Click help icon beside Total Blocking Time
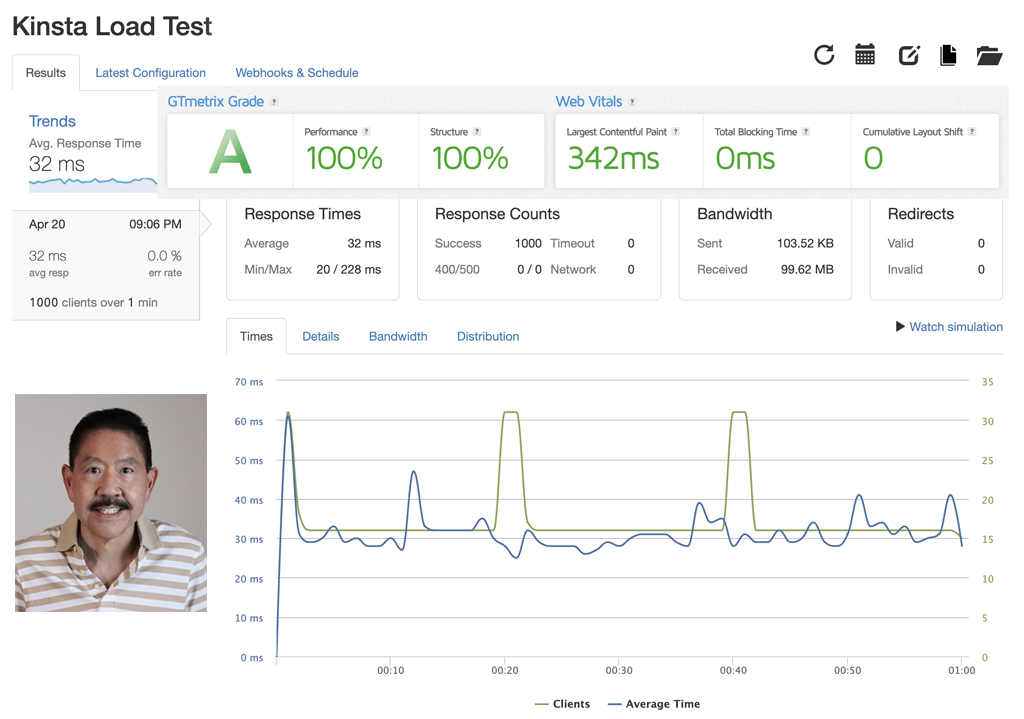1024x719 pixels. pyautogui.click(x=806, y=131)
